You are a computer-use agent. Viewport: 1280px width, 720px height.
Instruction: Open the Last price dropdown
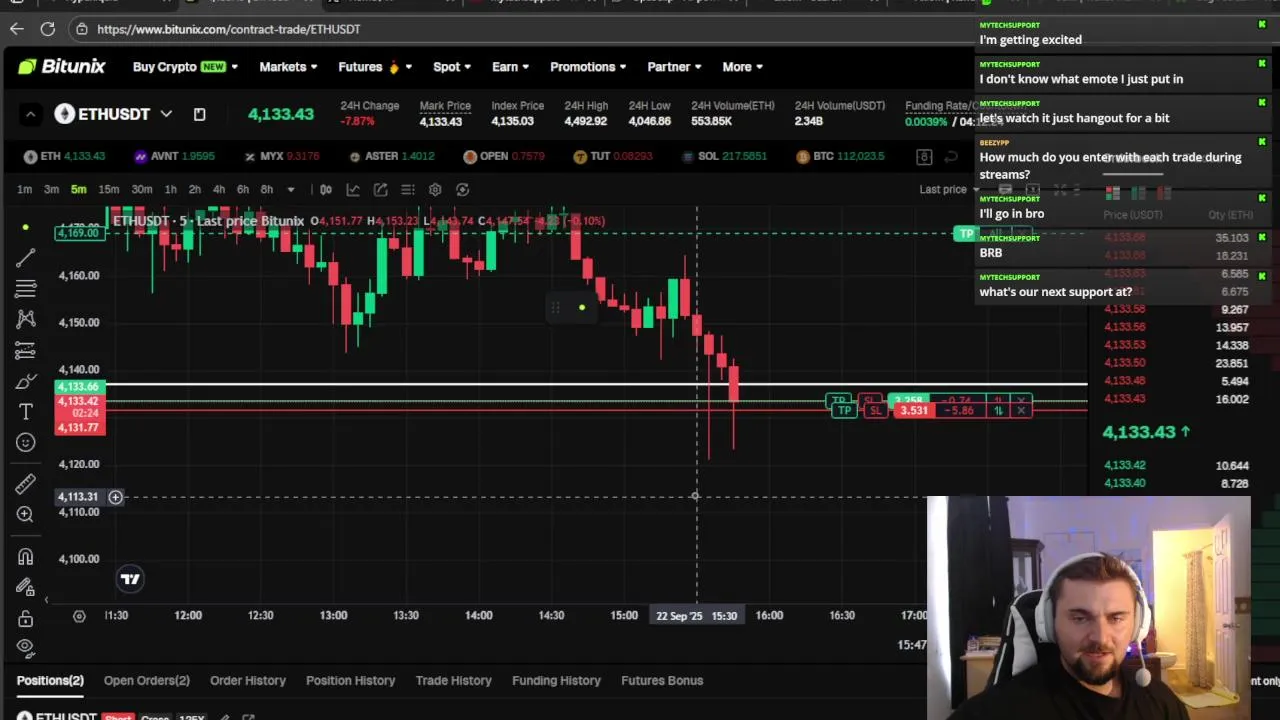pos(950,189)
